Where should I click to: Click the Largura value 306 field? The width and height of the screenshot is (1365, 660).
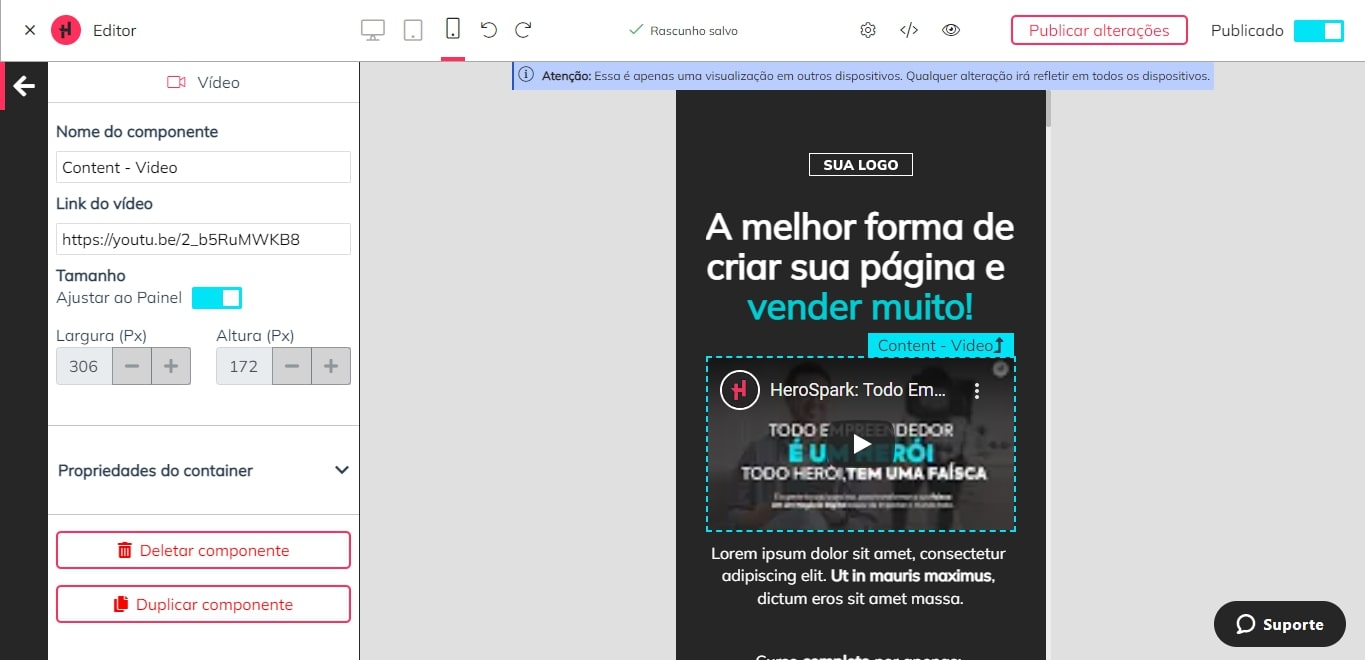[x=84, y=366]
